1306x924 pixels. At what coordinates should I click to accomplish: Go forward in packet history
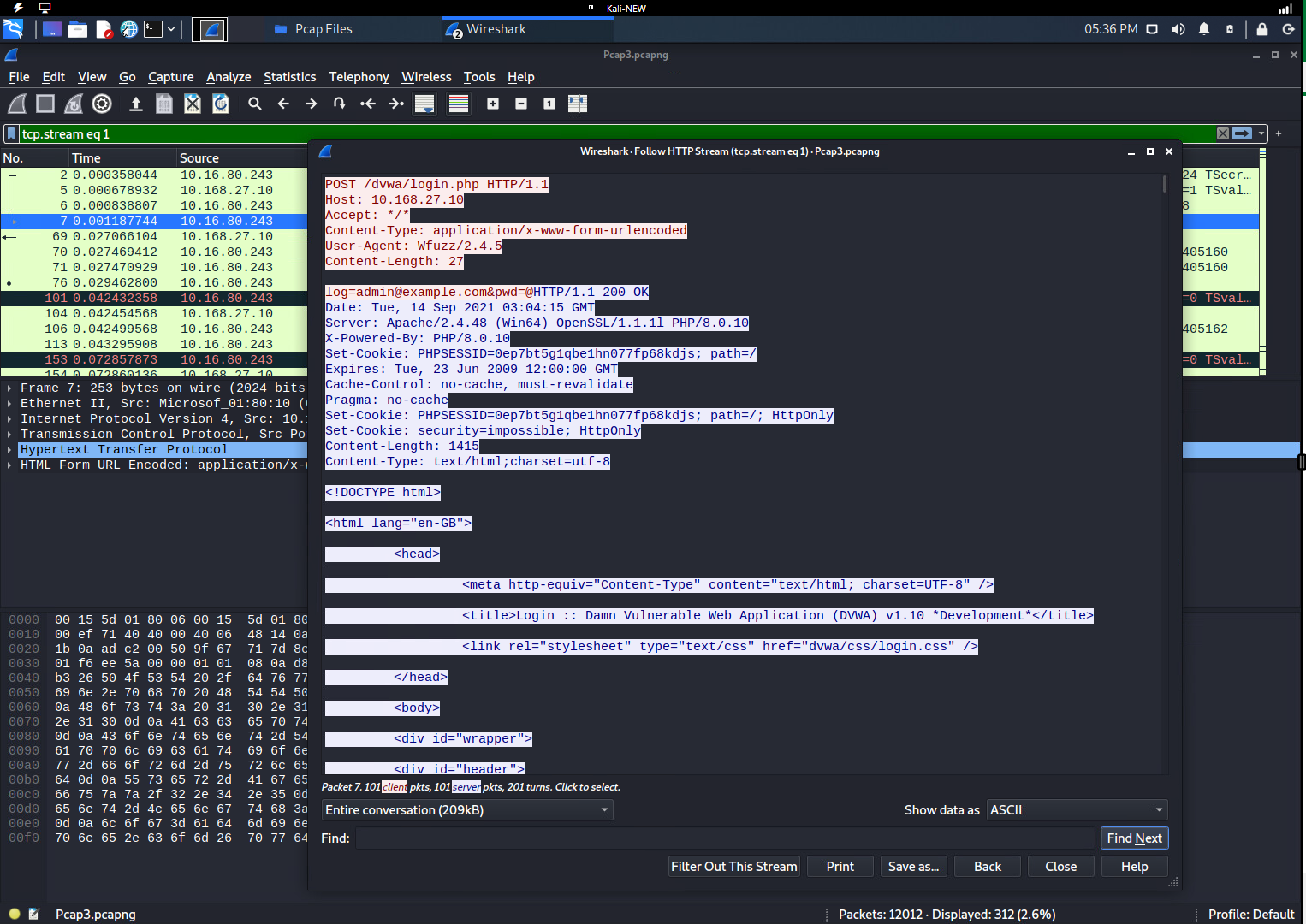click(312, 104)
